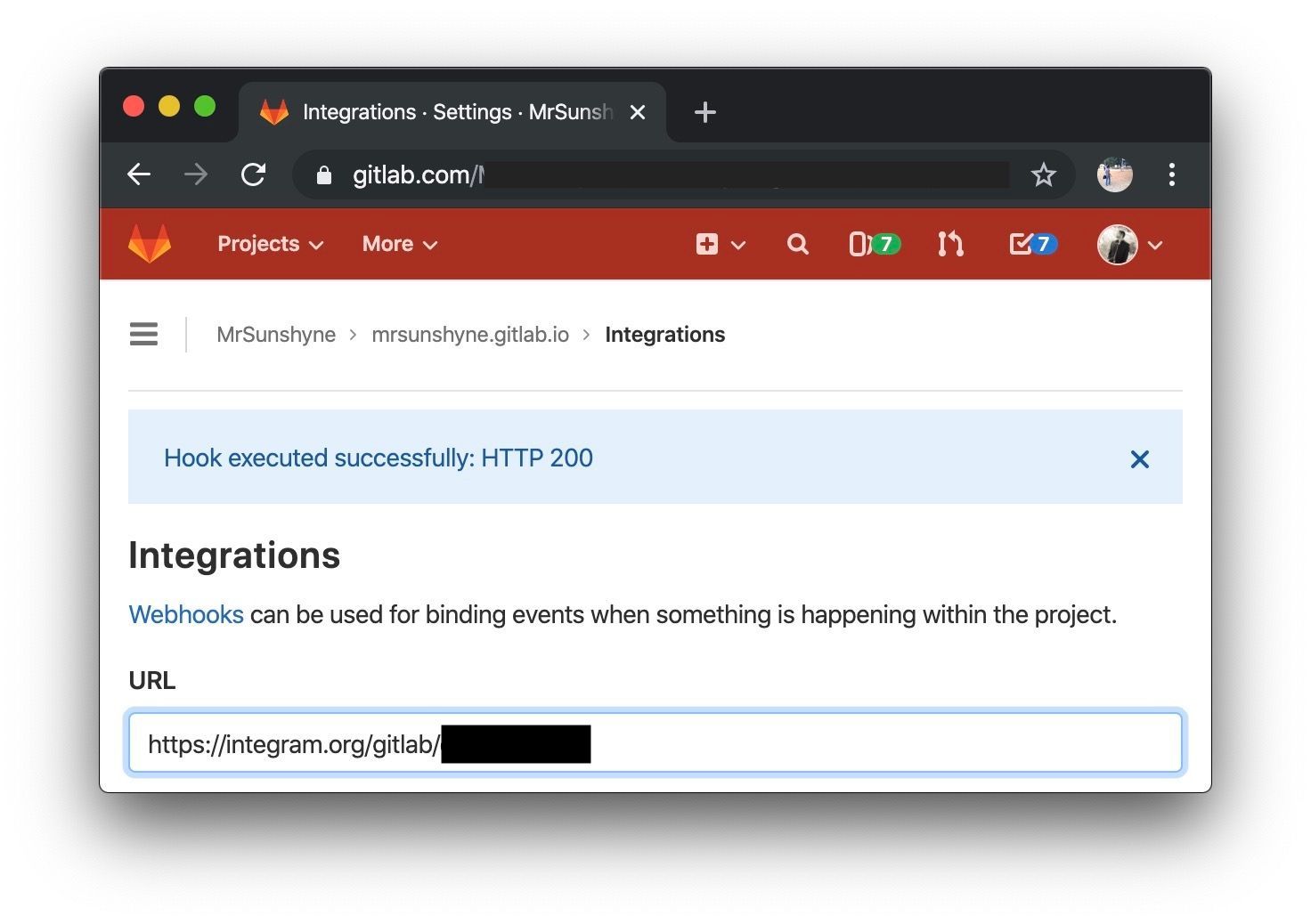Toggle the hamburger sidebar menu
The image size is (1311, 924).
[x=143, y=335]
